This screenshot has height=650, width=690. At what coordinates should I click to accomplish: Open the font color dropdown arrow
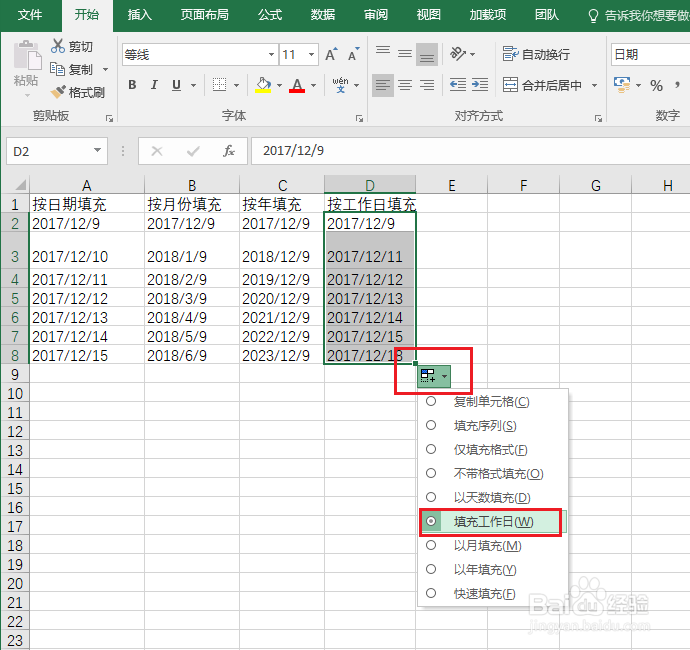tap(313, 85)
